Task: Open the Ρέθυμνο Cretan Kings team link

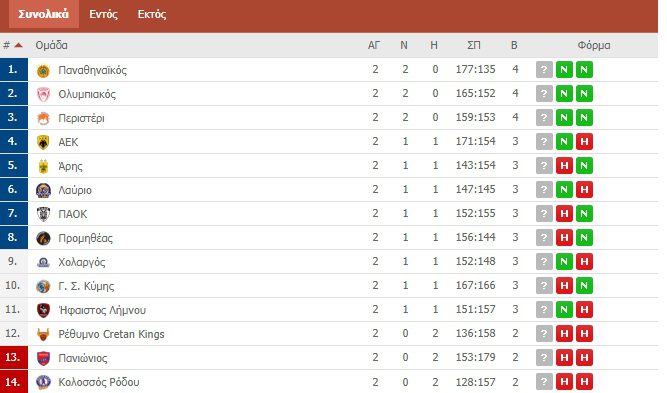Action: [111, 334]
